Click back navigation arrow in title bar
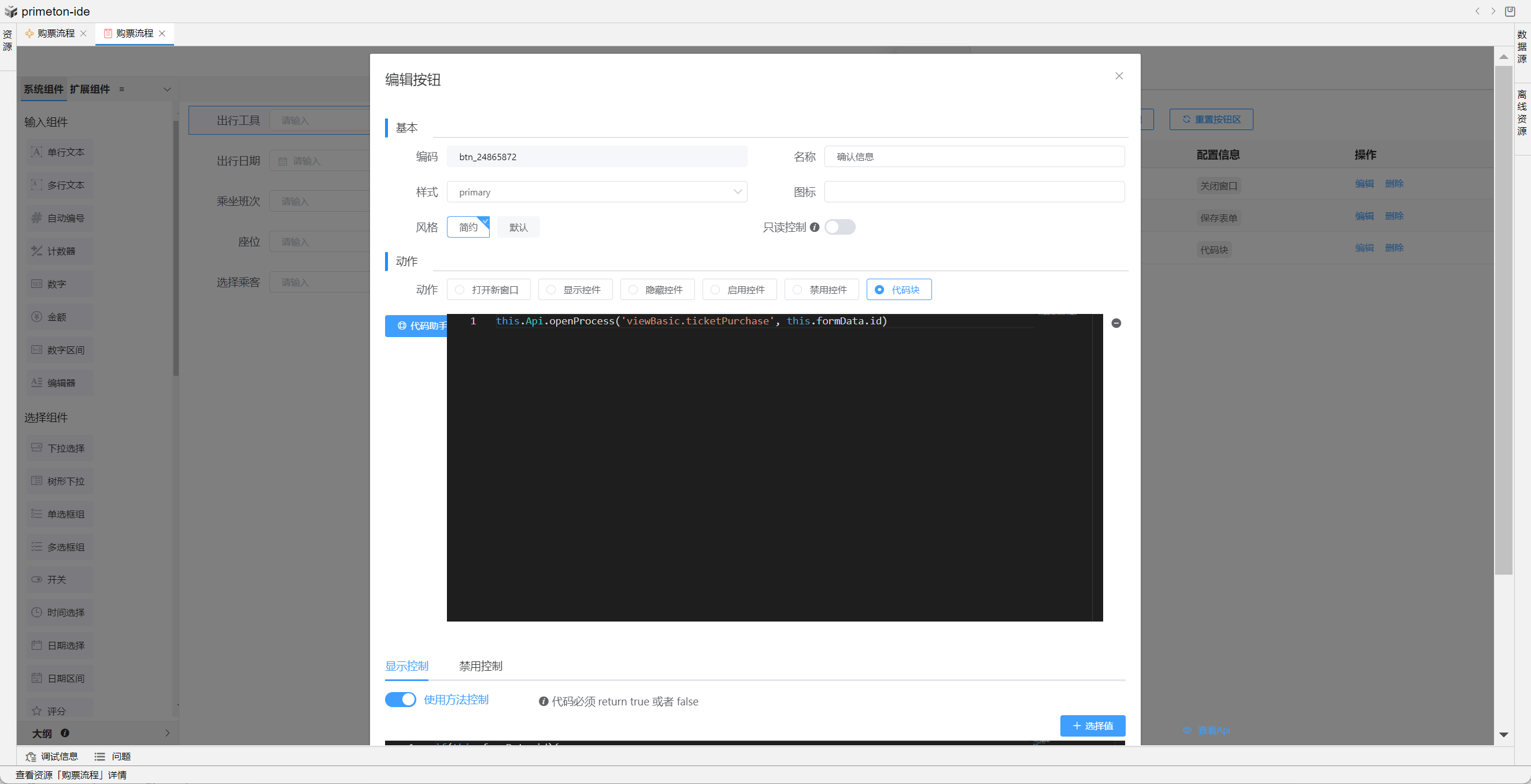Screen dimensions: 1531x784 point(1477,12)
